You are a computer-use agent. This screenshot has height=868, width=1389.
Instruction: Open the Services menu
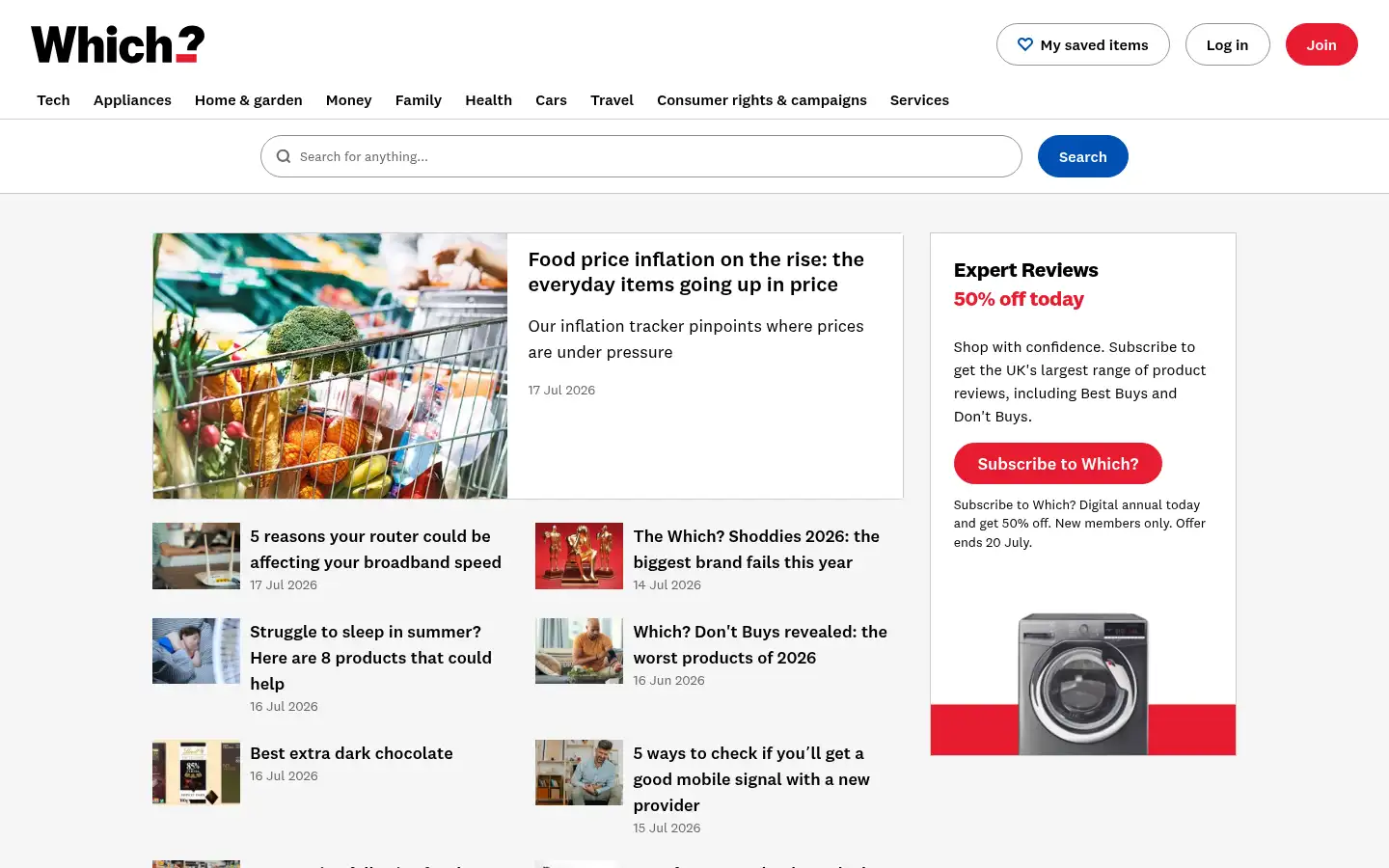pyautogui.click(x=919, y=100)
